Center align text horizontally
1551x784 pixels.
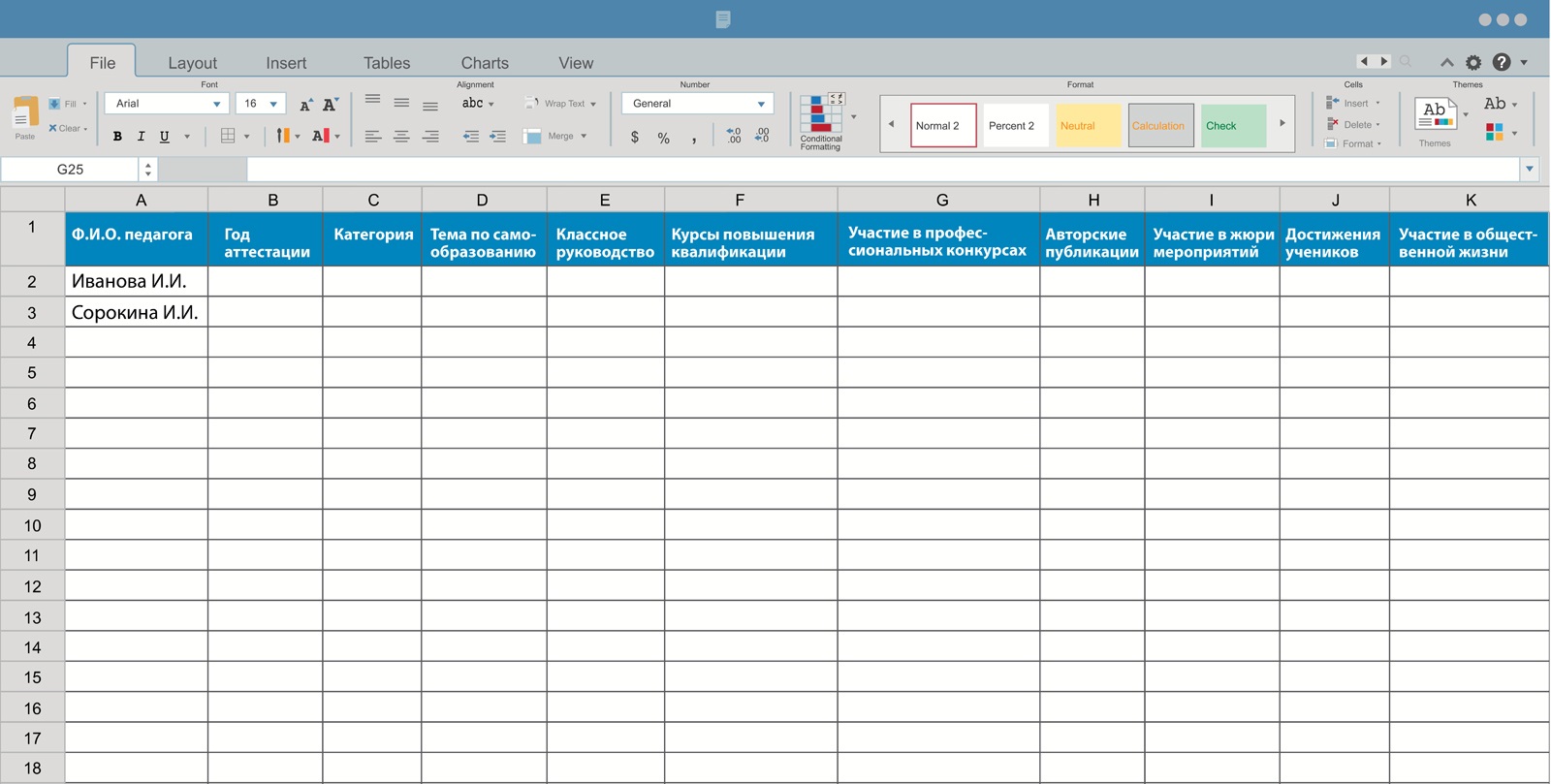click(x=401, y=137)
